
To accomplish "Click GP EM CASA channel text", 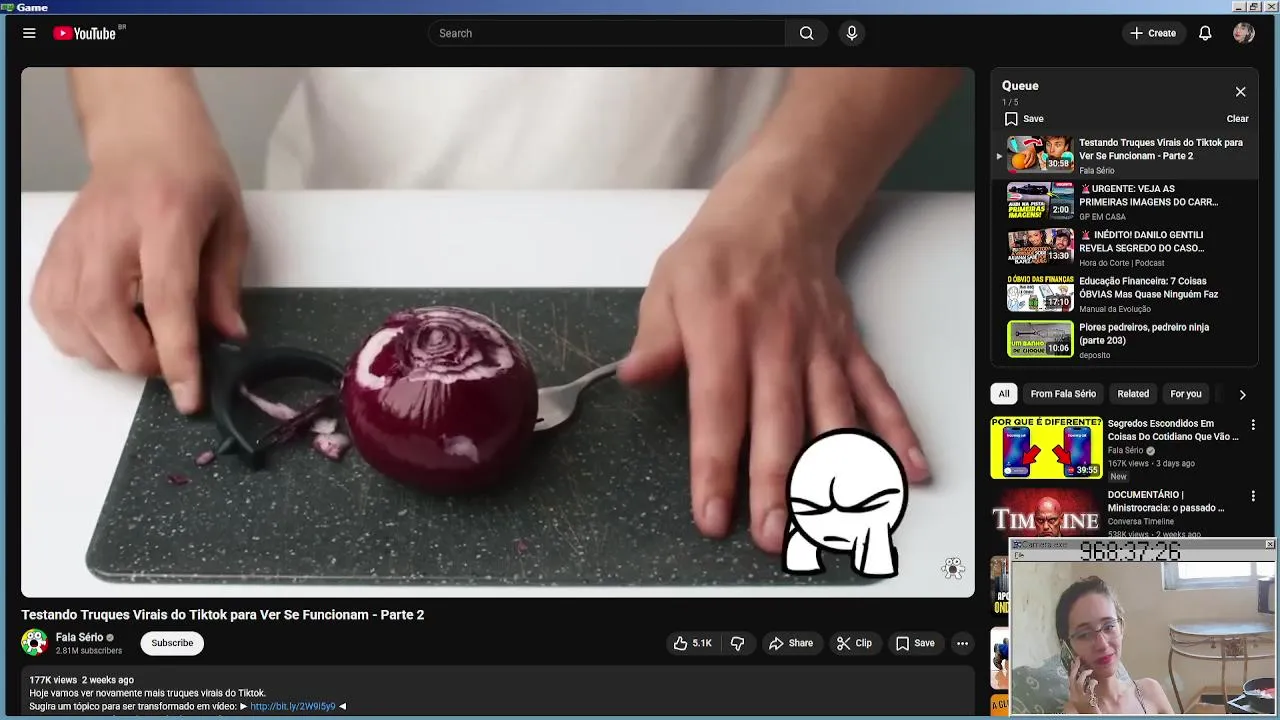I will pyautogui.click(x=1102, y=217).
